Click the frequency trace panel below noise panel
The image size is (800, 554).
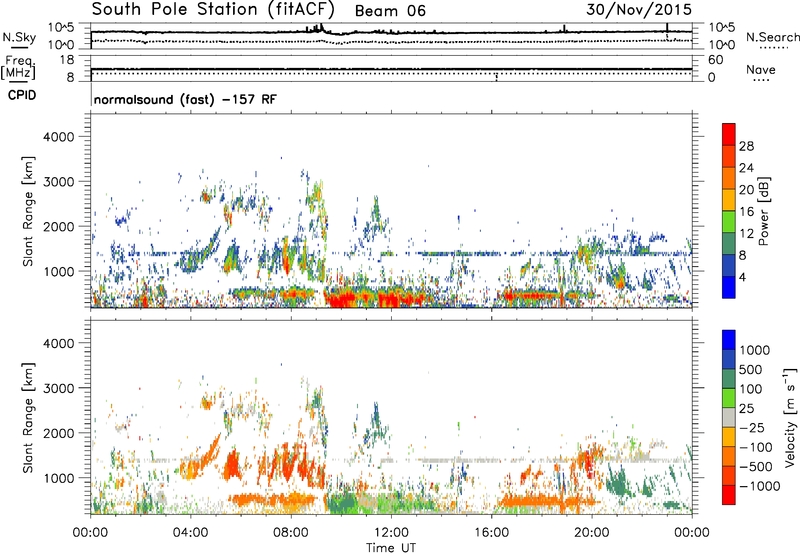click(391, 68)
